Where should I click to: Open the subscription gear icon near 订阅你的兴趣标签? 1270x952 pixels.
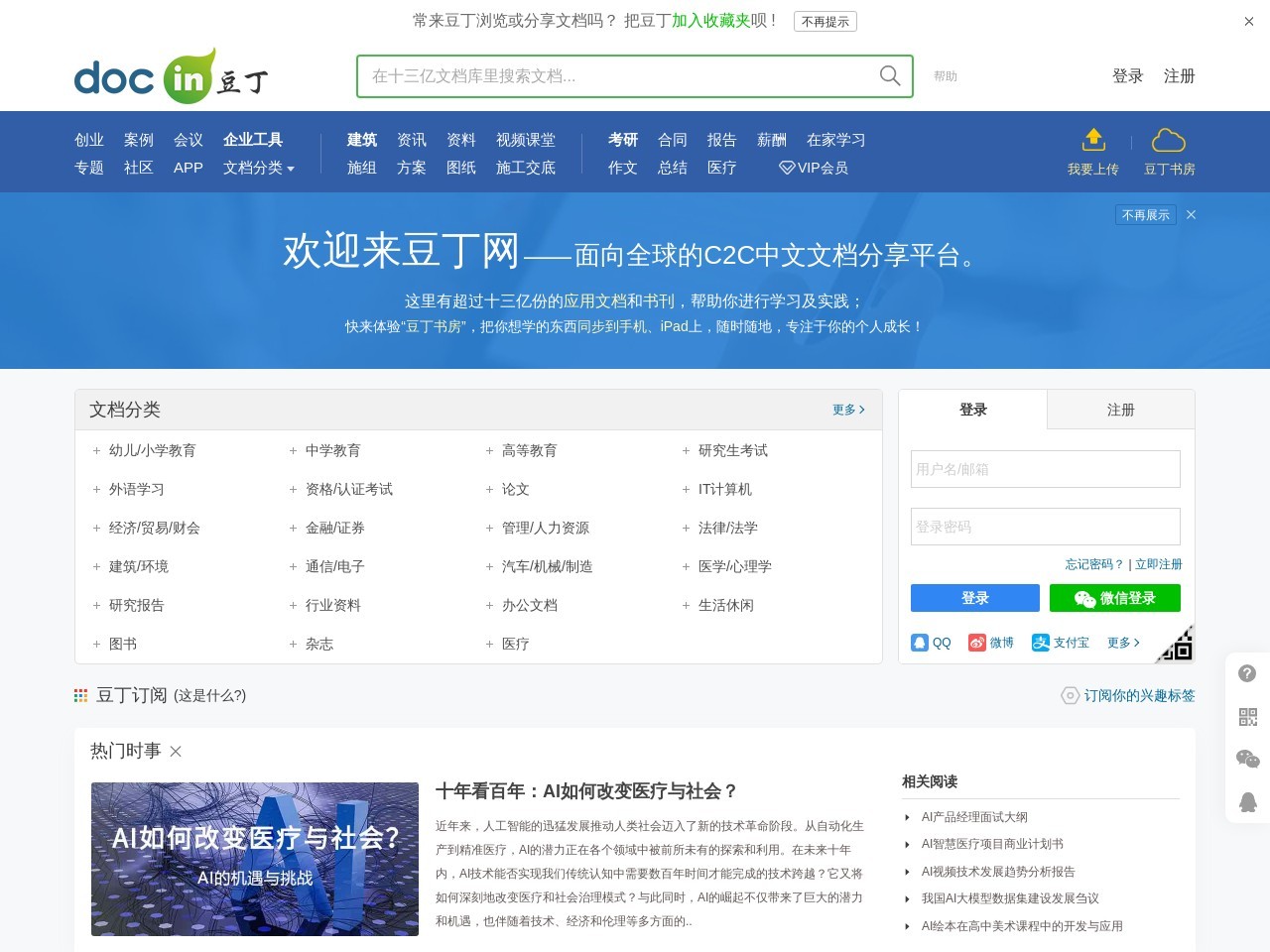coord(1070,695)
